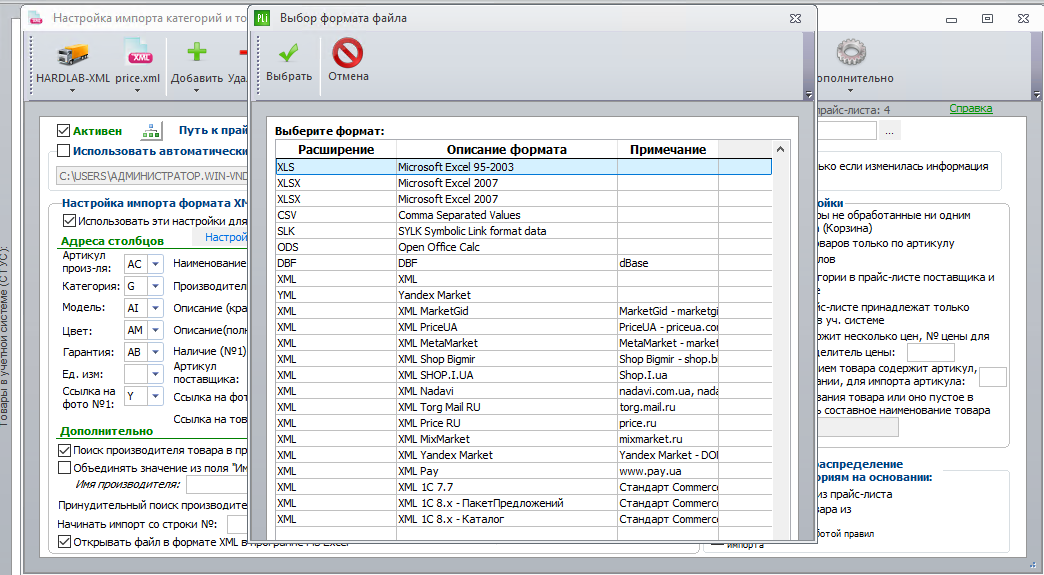The width and height of the screenshot is (1044, 575).
Task: Select XML 1C 7.7 format row
Action: tap(523, 486)
